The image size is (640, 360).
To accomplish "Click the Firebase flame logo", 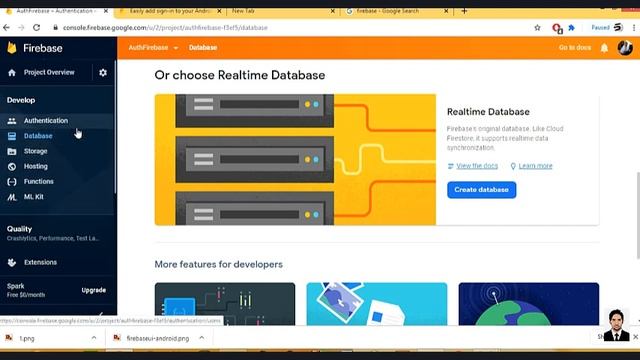I will tap(12, 48).
